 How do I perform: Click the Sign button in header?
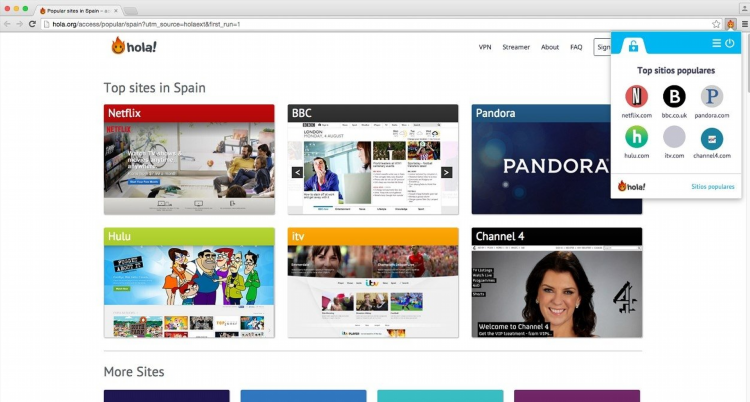pyautogui.click(x=603, y=47)
